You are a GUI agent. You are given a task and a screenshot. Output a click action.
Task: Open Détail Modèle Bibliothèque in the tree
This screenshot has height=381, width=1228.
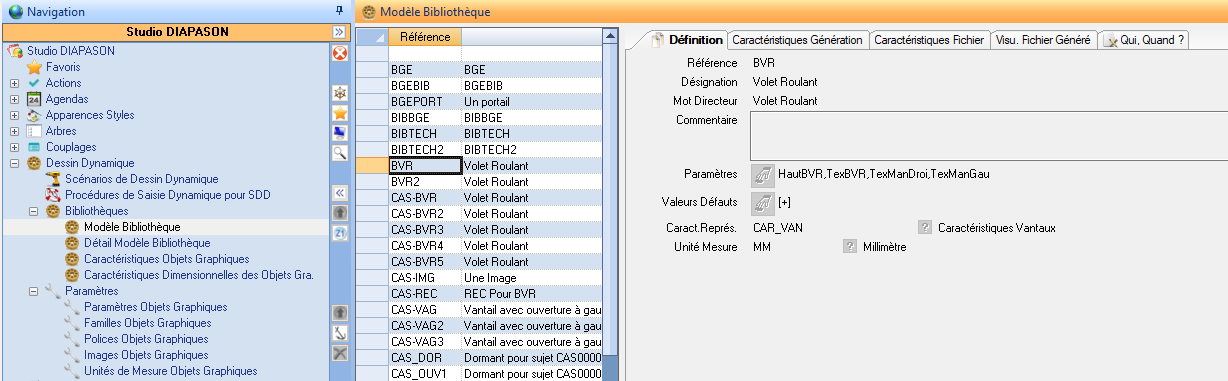[x=147, y=243]
